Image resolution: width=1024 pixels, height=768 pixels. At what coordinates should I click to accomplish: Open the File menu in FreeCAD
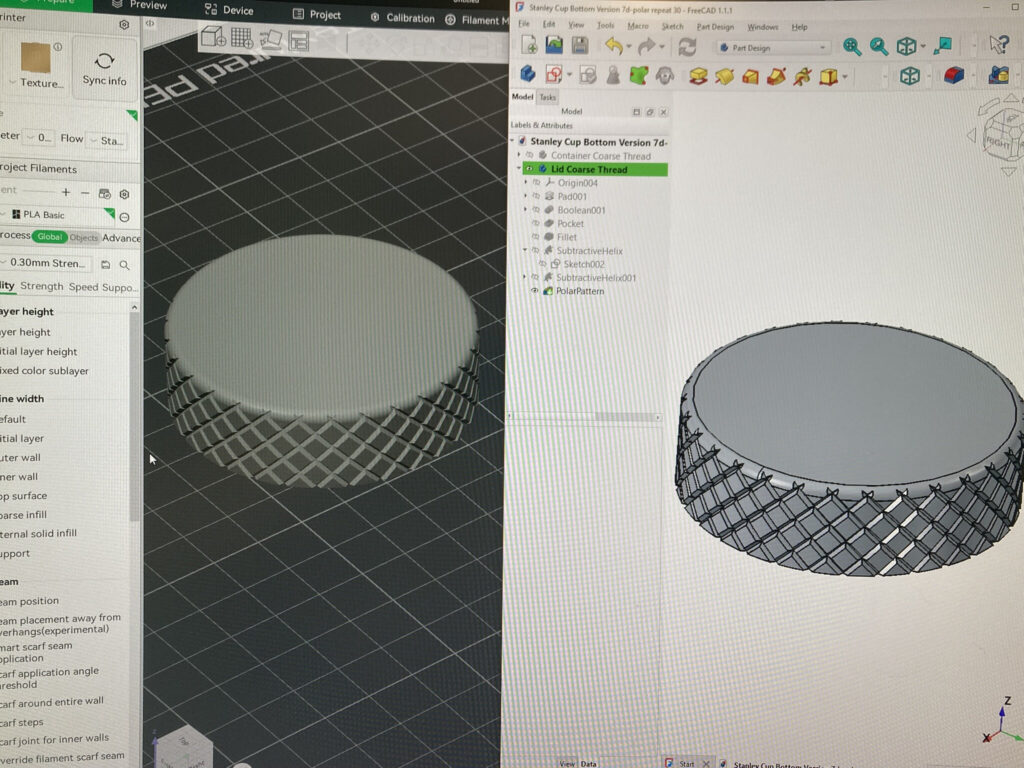(524, 24)
